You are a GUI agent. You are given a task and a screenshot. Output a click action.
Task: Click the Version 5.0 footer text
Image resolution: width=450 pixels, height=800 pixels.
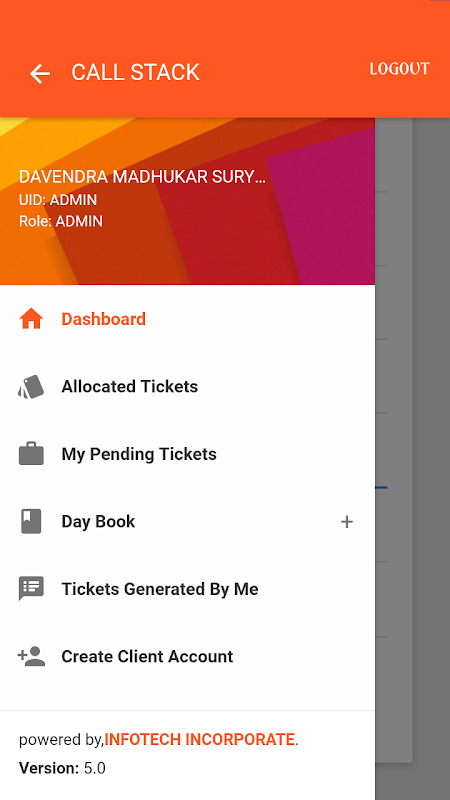62,768
